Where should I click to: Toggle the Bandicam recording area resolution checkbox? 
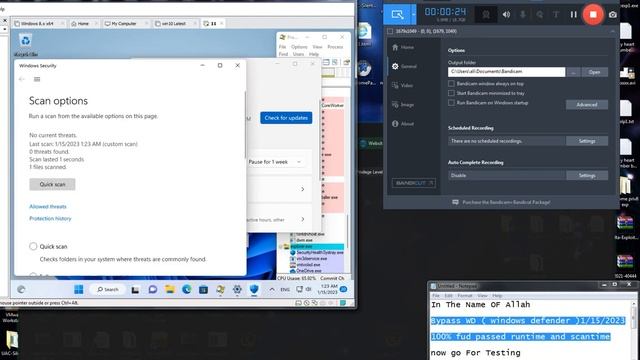(x=390, y=31)
